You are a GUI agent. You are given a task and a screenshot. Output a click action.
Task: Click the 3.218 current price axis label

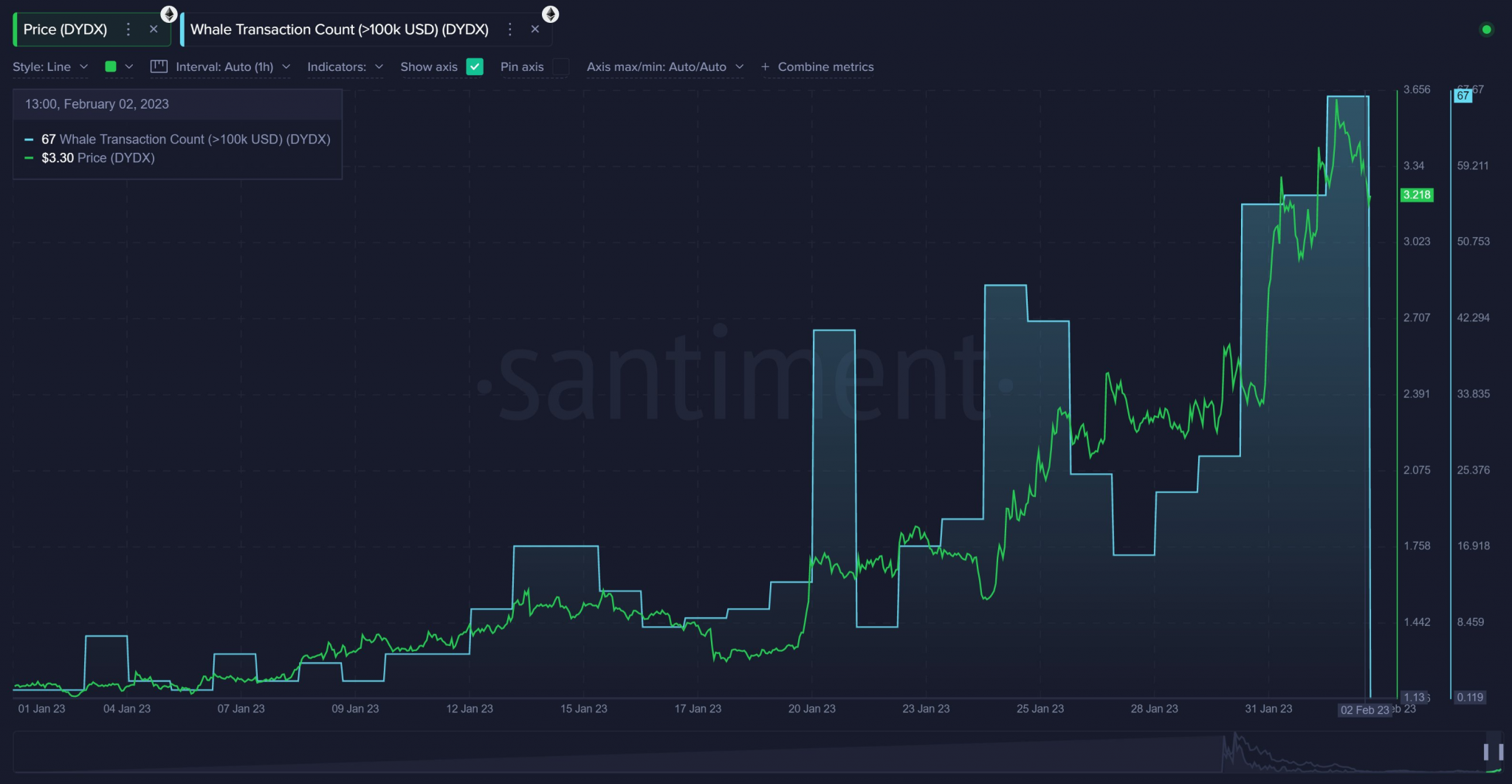coord(1417,195)
